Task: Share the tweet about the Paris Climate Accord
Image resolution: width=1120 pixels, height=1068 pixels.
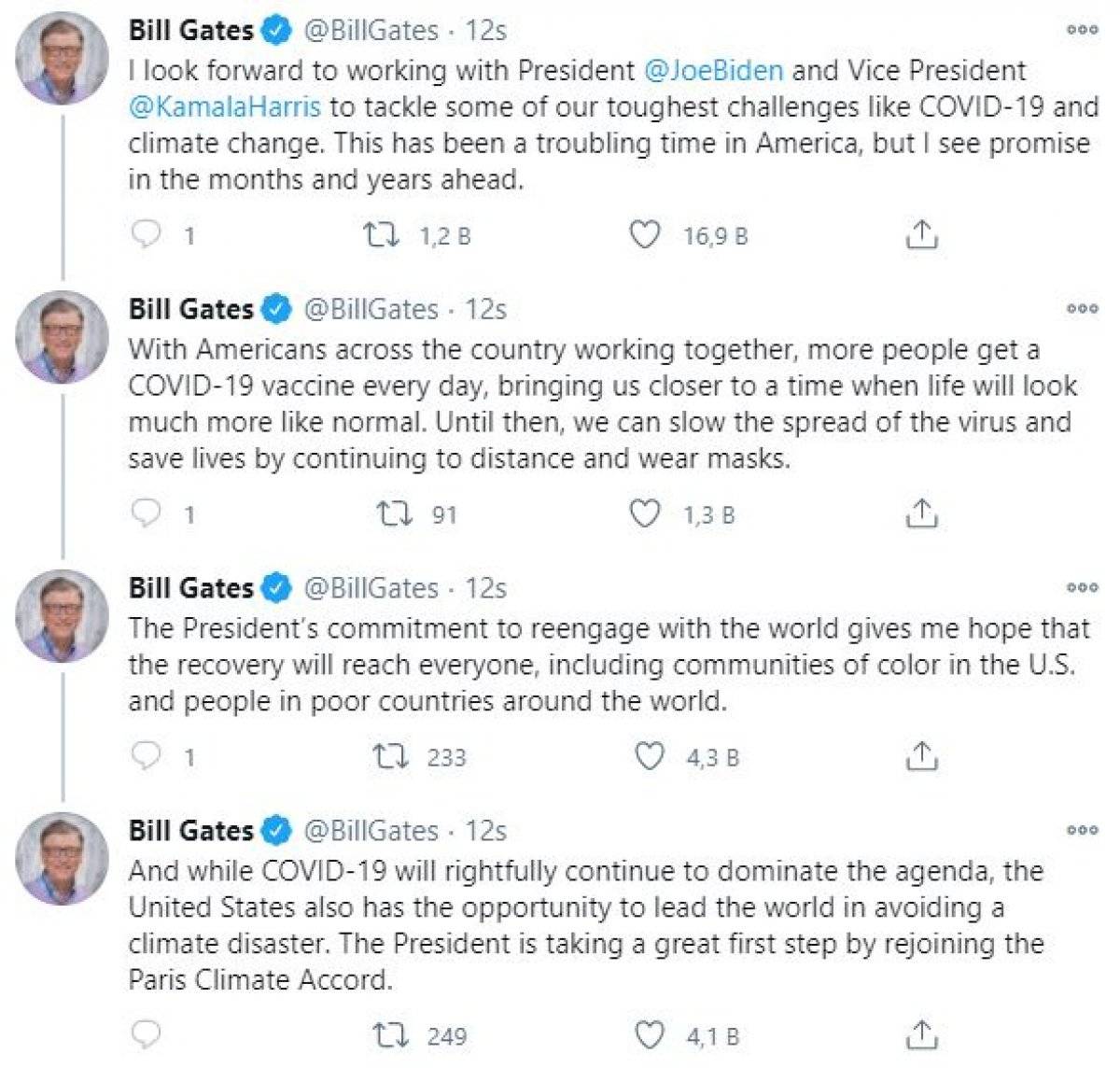Action: point(922,1034)
